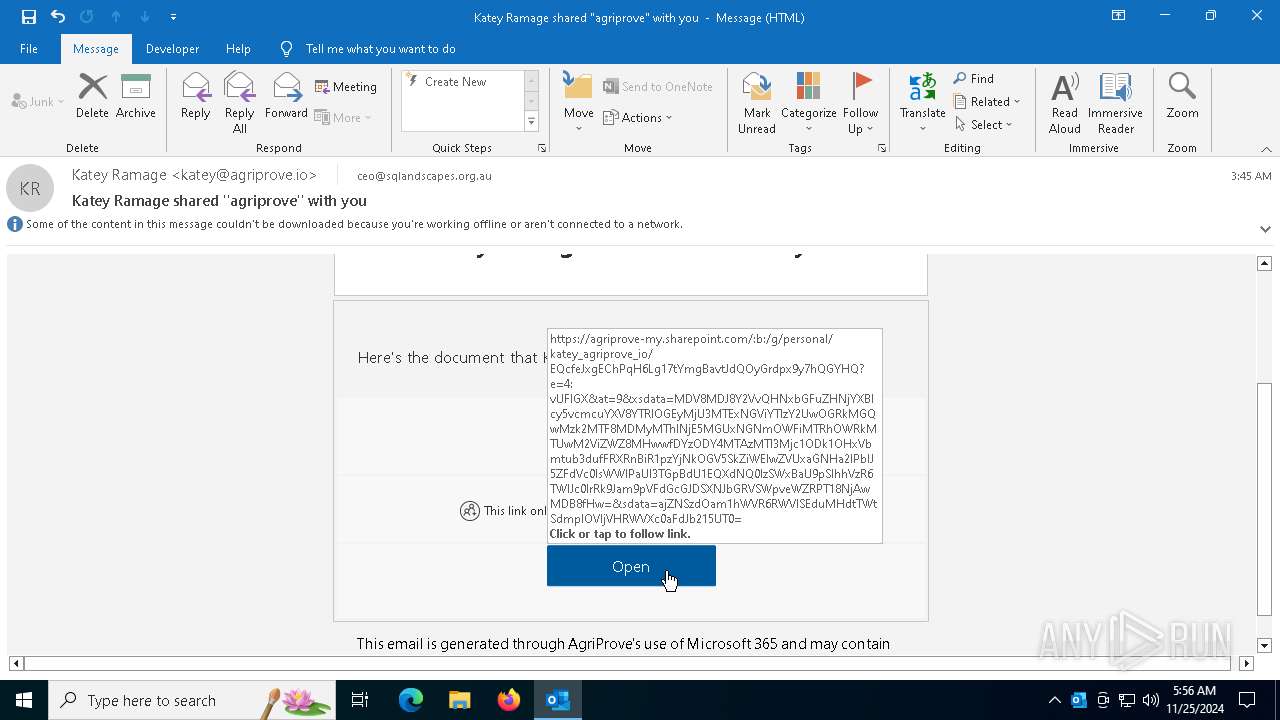Screen dimensions: 1280x720
Task: Open the Windows Start menu
Action: [x=24, y=700]
